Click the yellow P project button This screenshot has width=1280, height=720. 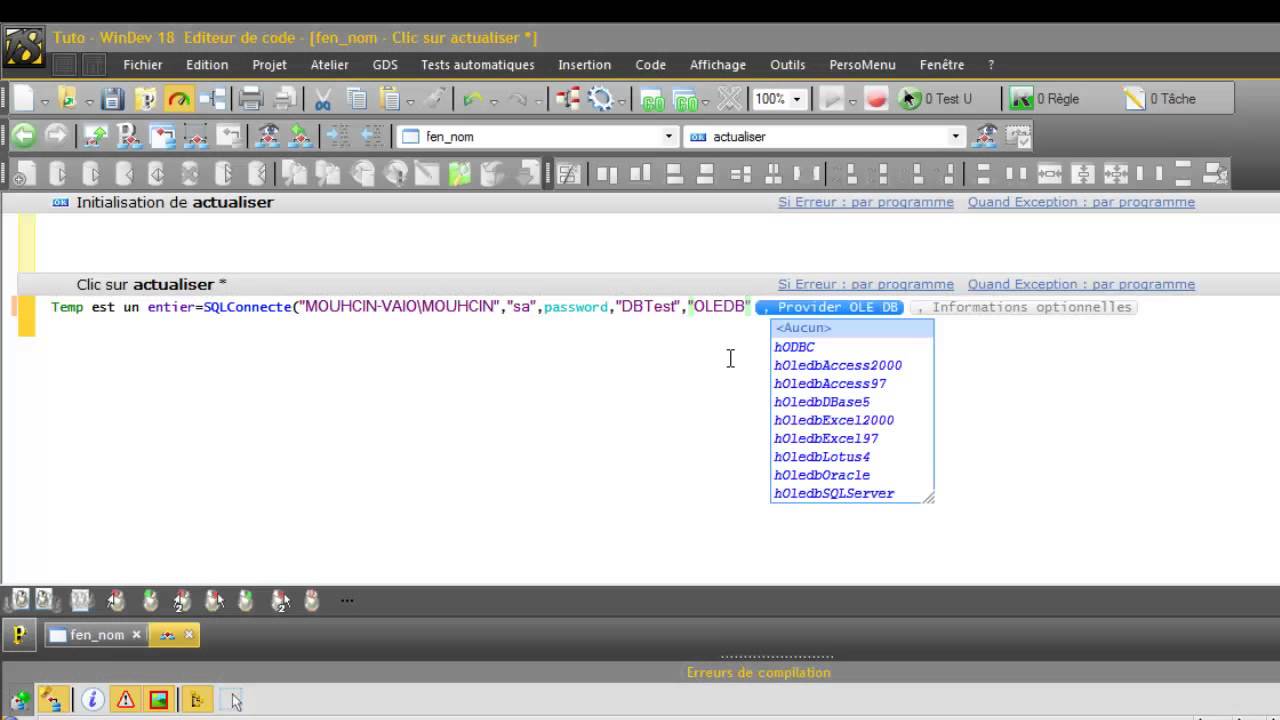click(x=18, y=634)
